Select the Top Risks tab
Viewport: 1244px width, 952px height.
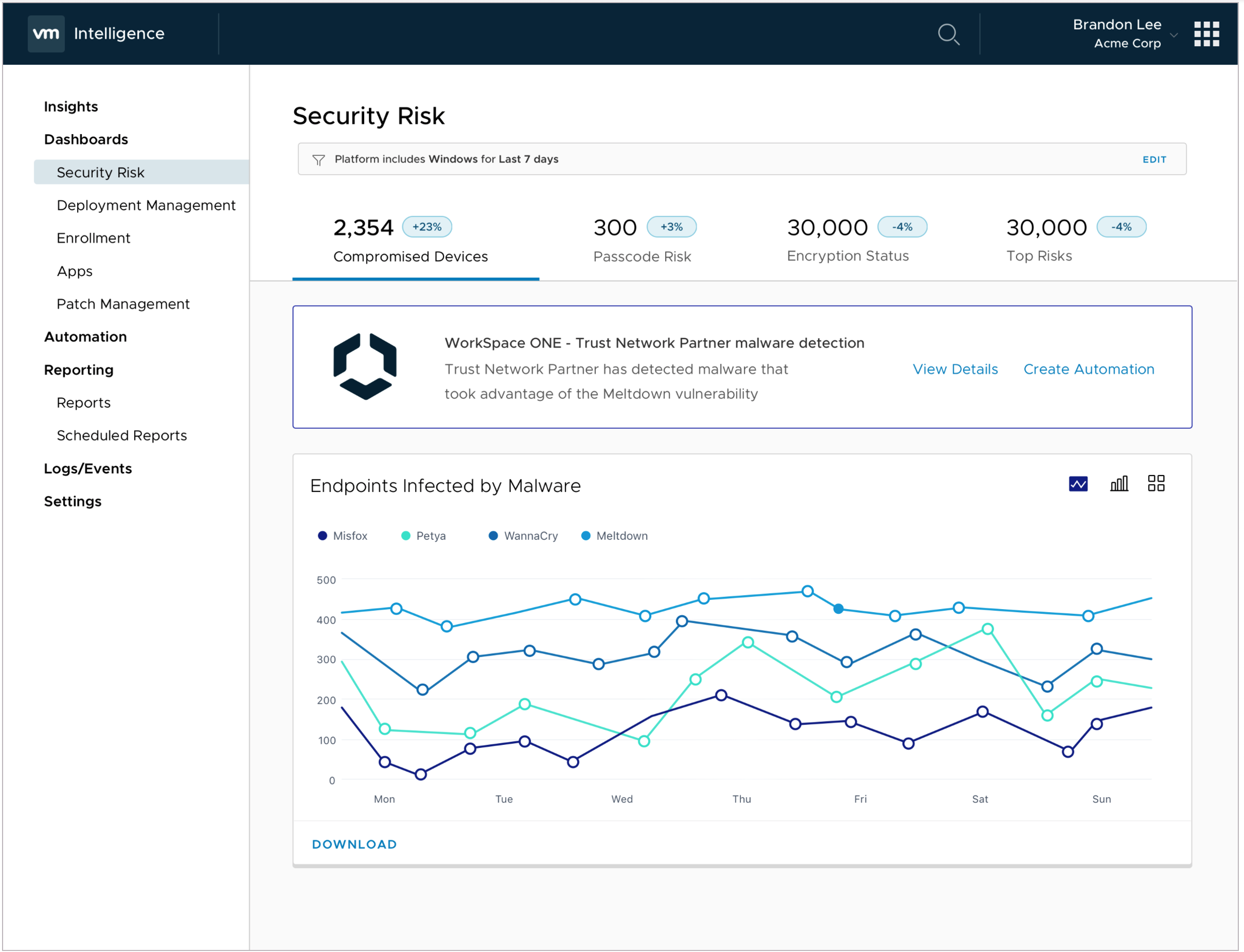click(1076, 241)
